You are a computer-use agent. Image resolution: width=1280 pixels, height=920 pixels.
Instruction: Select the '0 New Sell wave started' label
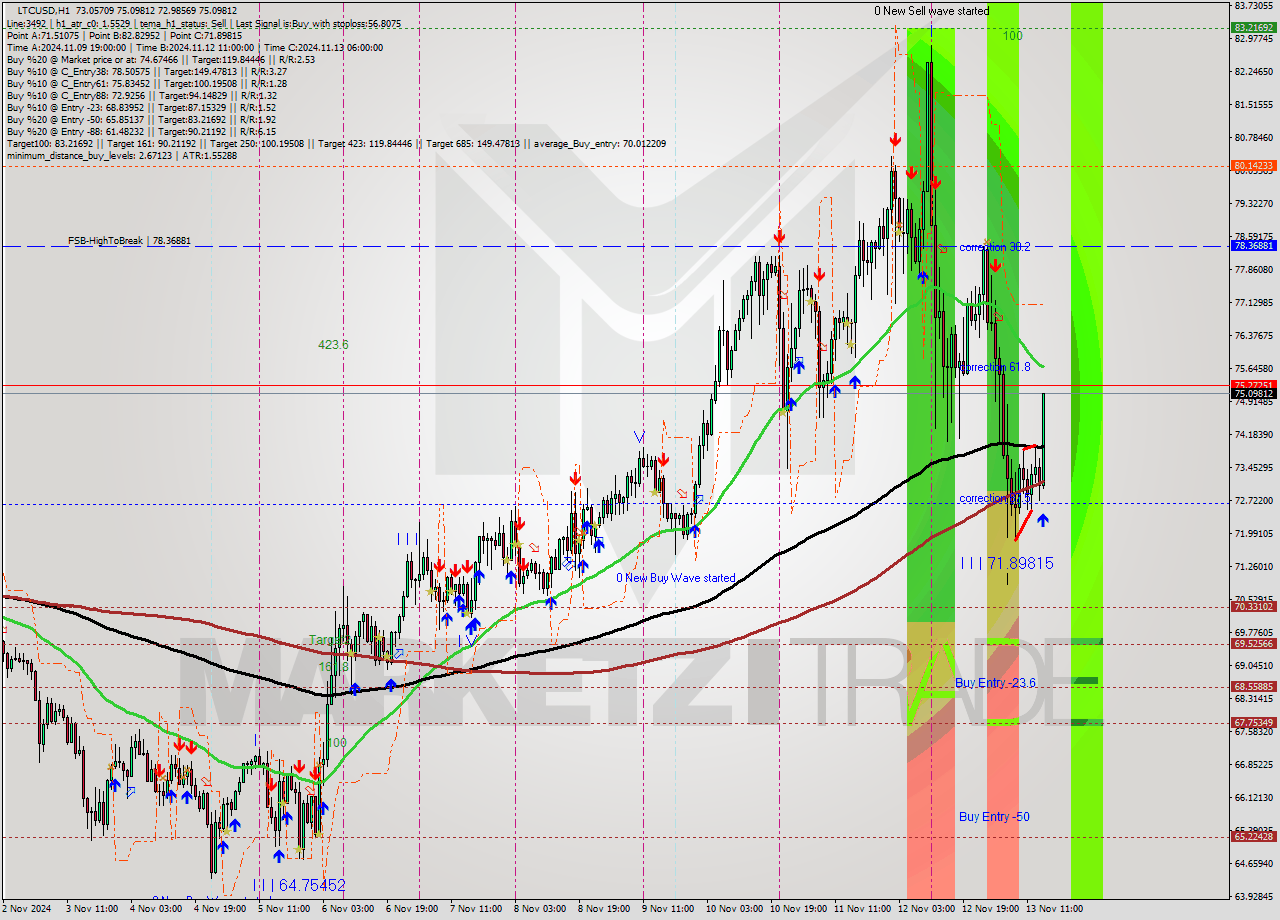931,11
